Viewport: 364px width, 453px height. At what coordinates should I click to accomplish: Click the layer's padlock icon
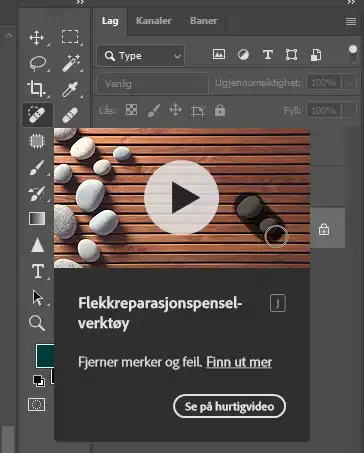coord(324,229)
